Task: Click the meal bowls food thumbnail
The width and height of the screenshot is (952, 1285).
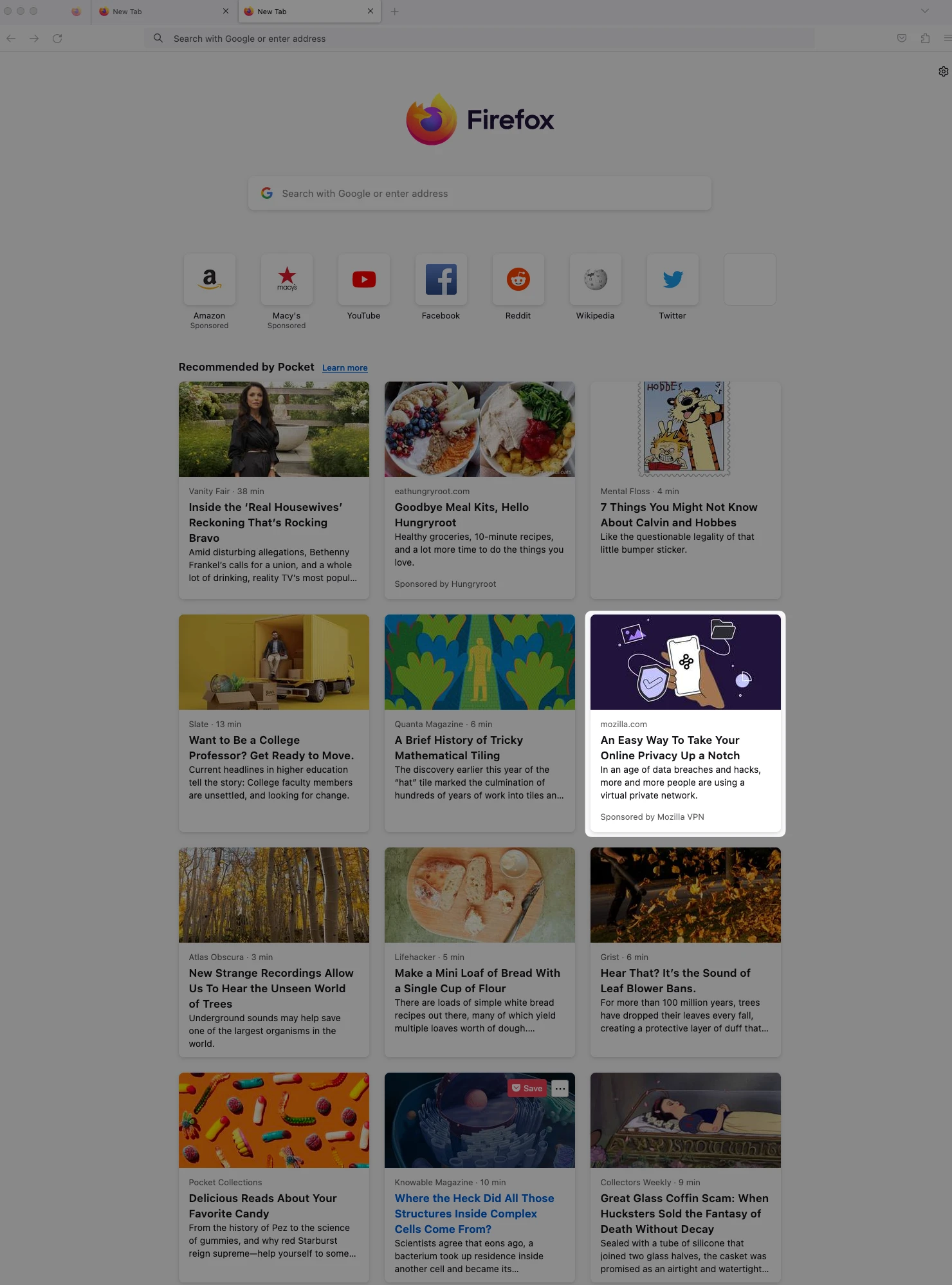Action: (480, 429)
